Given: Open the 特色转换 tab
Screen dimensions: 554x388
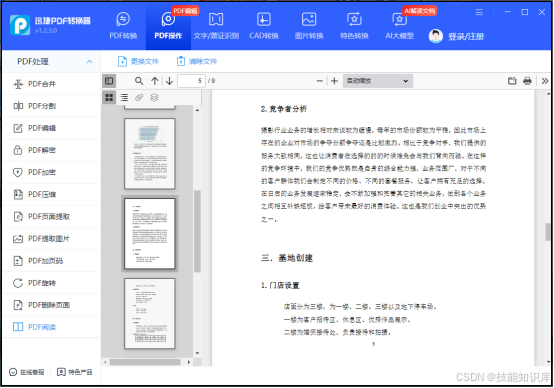Looking at the screenshot, I should click(x=354, y=26).
